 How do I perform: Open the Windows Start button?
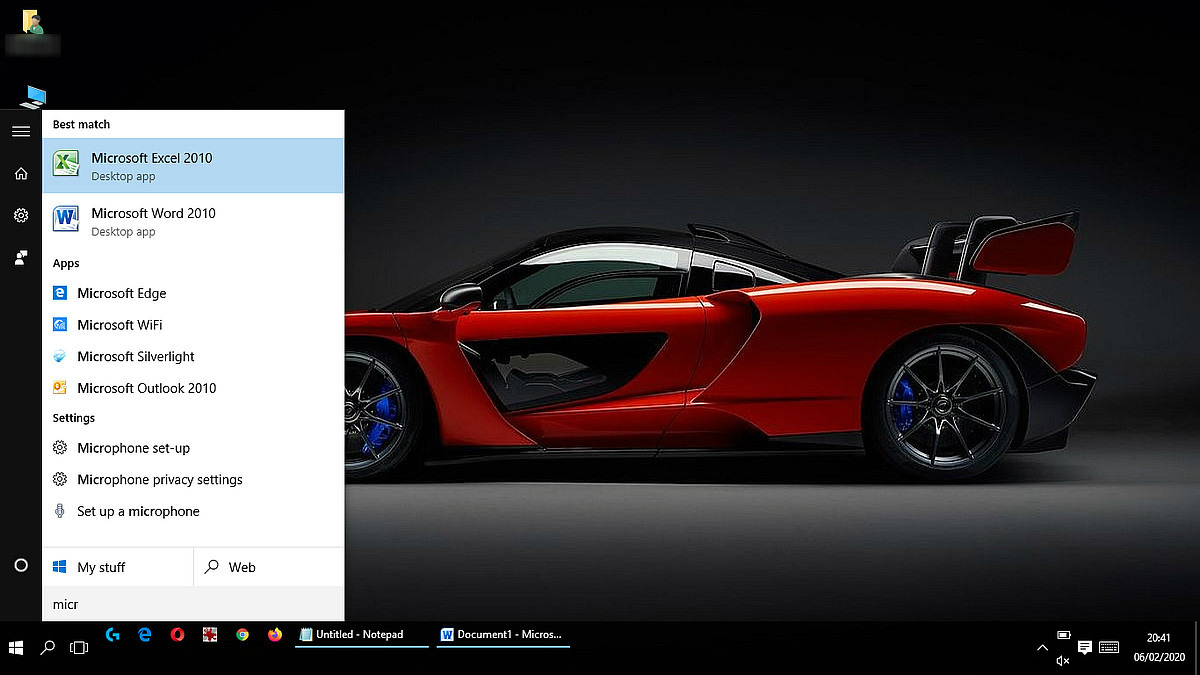coord(16,647)
